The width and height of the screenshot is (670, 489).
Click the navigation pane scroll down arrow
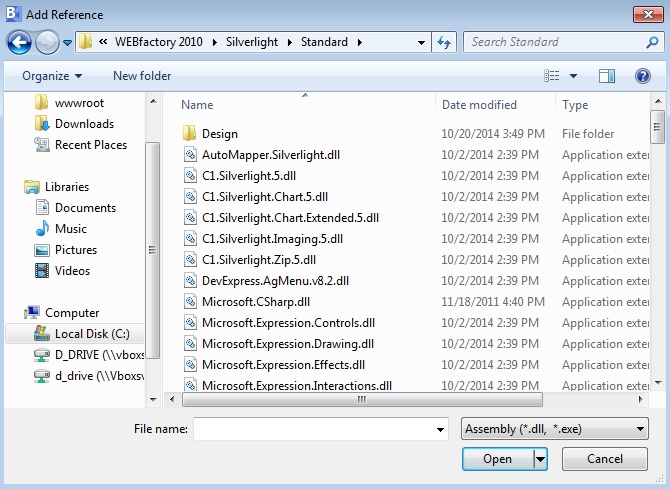[x=153, y=400]
